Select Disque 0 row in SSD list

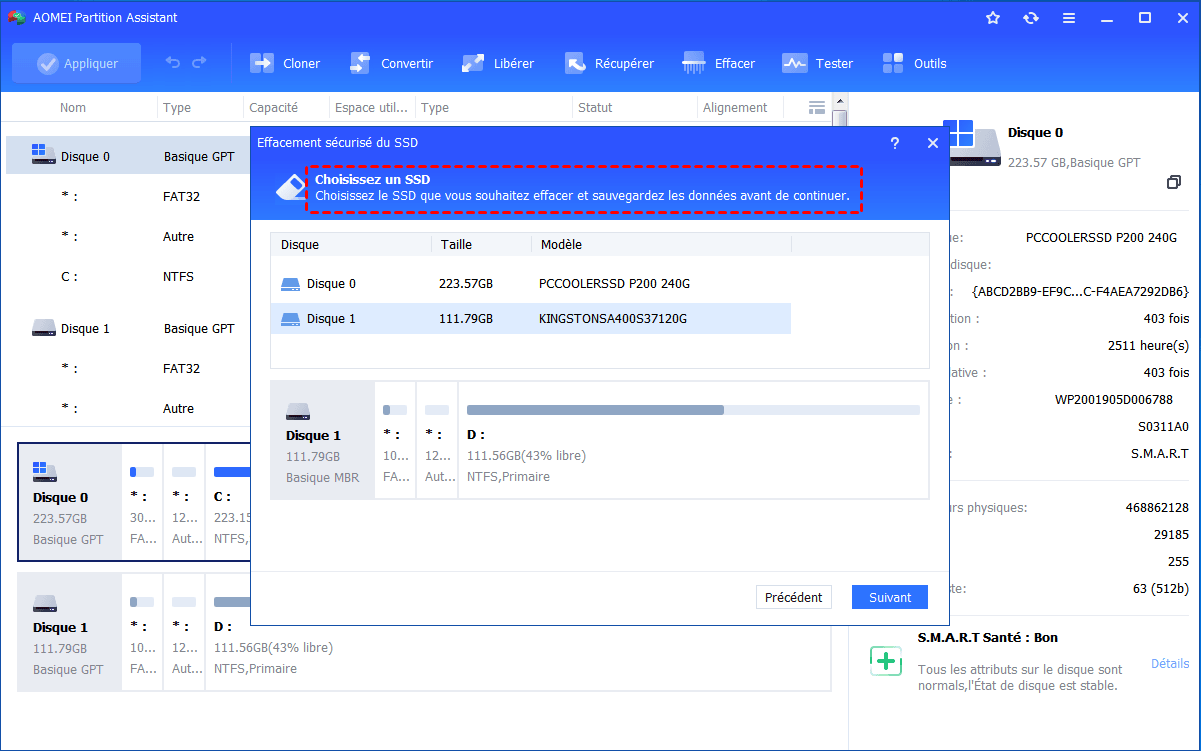(530, 284)
